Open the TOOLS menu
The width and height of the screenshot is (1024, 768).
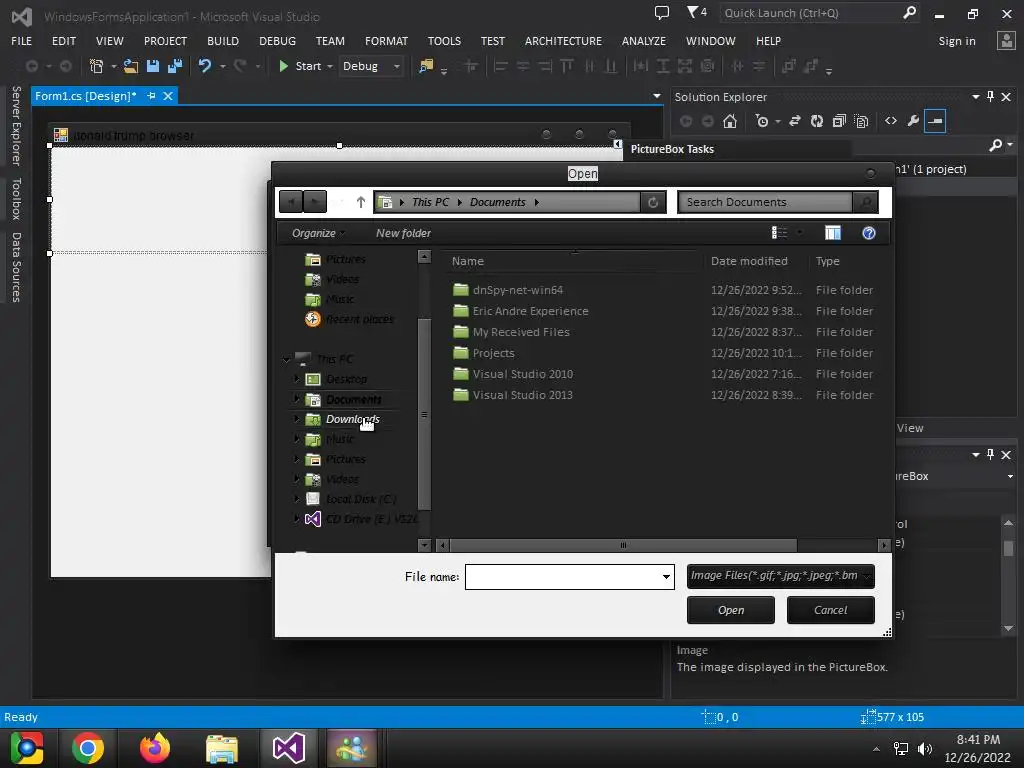coord(444,41)
